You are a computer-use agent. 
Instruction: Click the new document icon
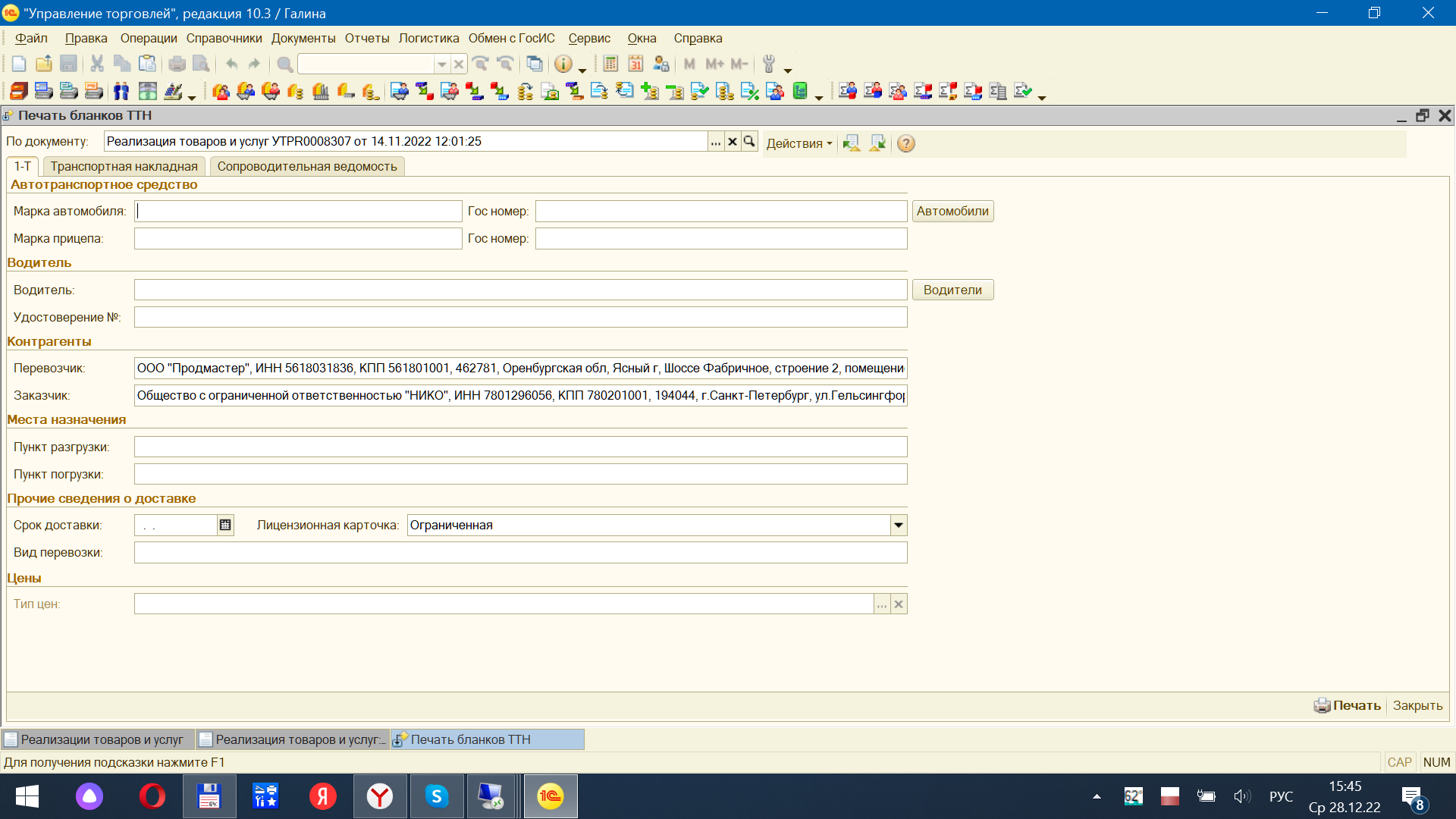point(19,64)
